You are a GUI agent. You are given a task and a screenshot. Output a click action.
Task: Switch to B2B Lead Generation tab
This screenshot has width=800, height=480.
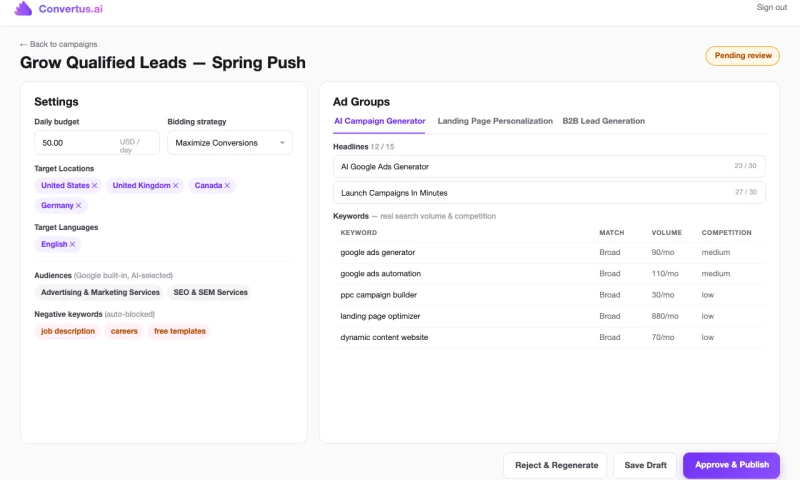click(x=604, y=121)
